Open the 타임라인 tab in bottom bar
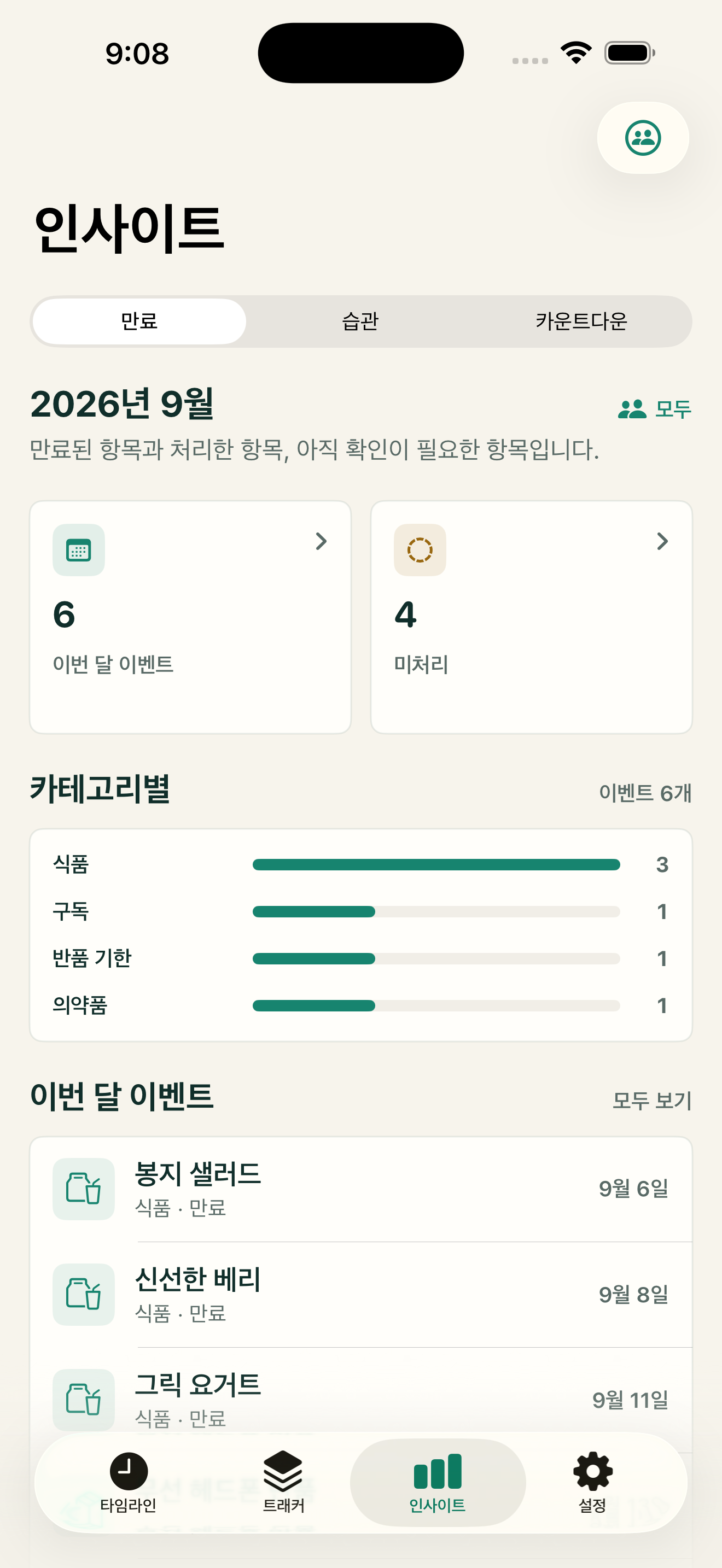 (129, 1483)
